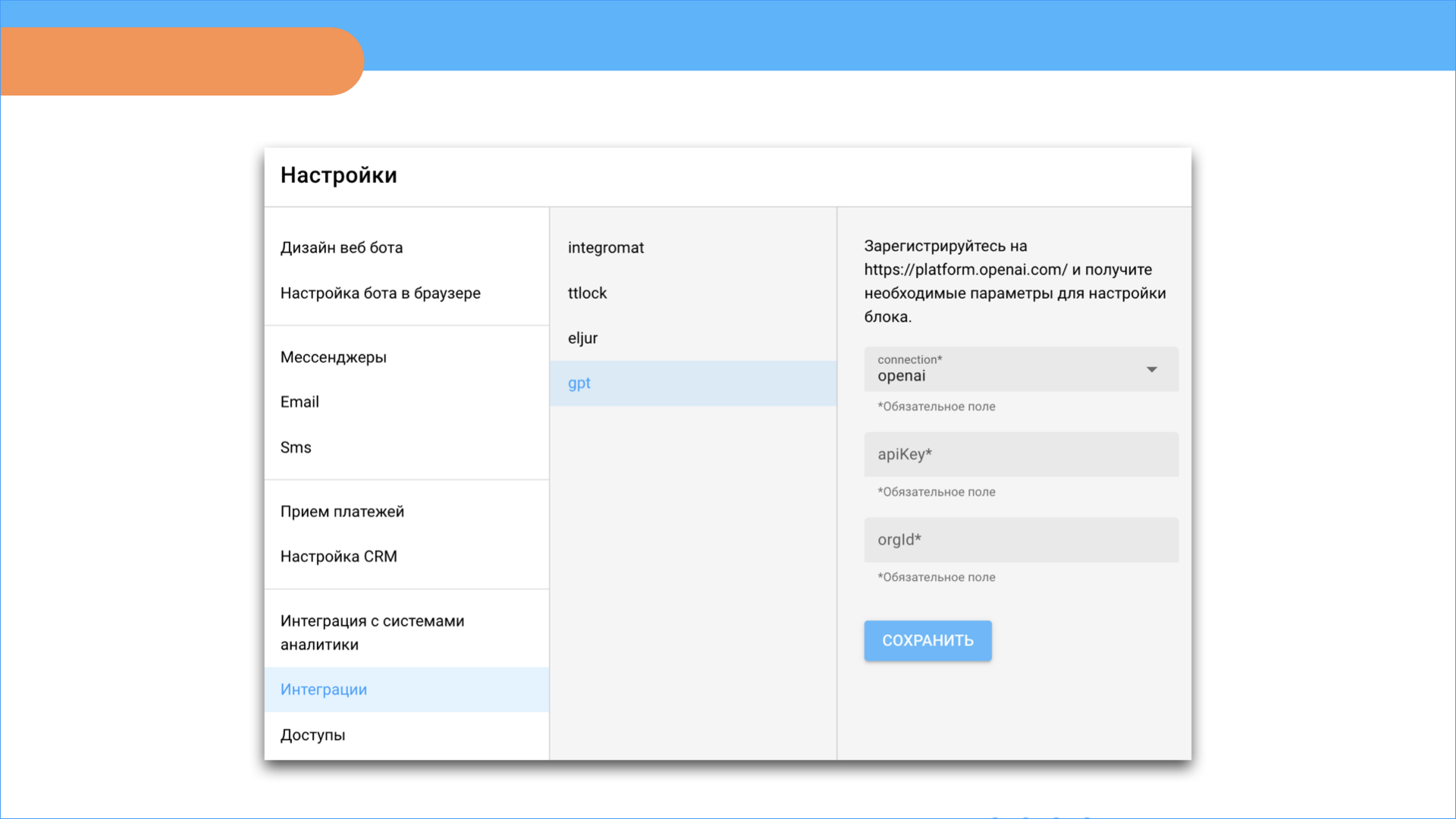Click the Обязательное поле hint under apiKey
1456x819 pixels.
(937, 492)
